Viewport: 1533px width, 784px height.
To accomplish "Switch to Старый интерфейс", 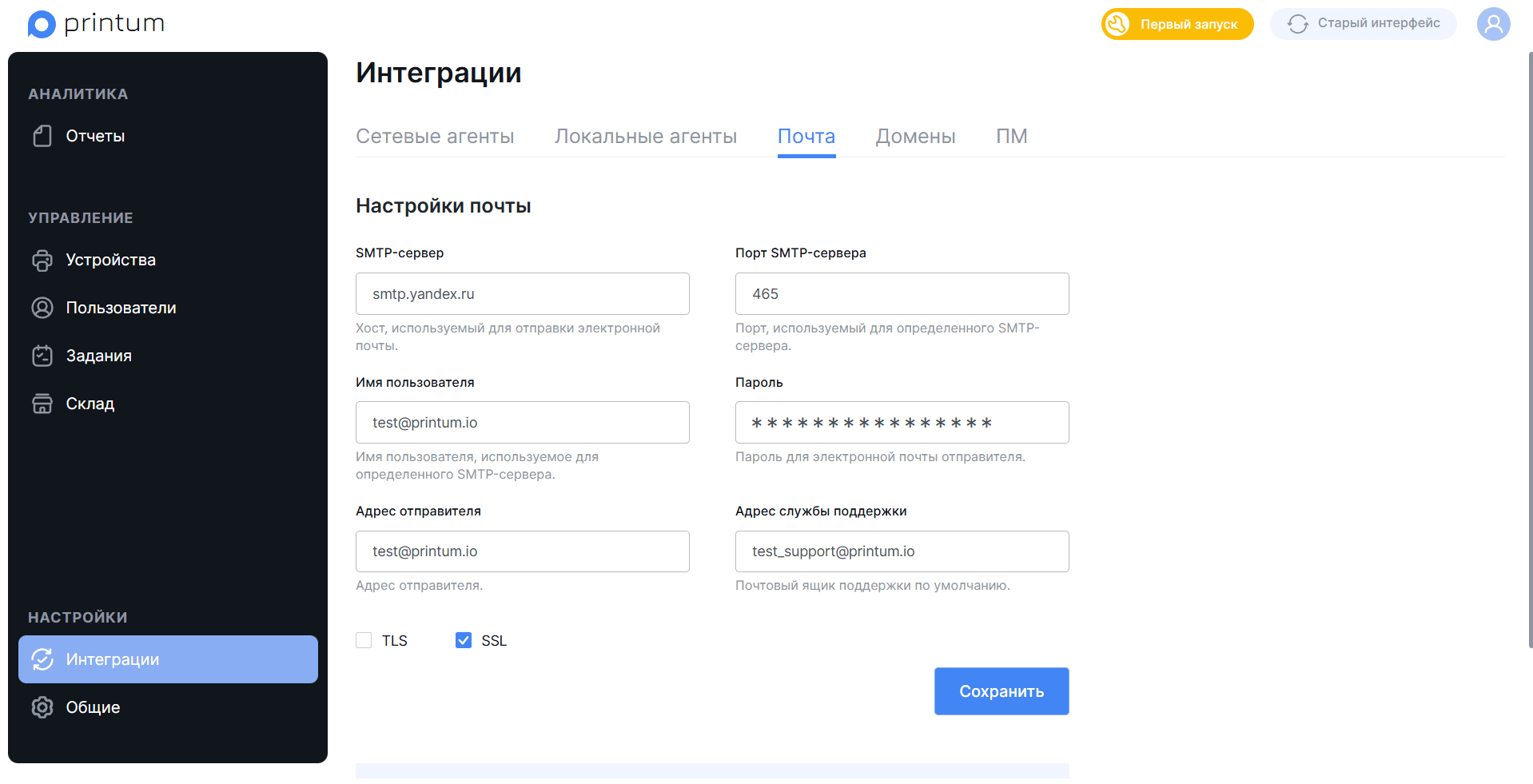I will [x=1364, y=24].
